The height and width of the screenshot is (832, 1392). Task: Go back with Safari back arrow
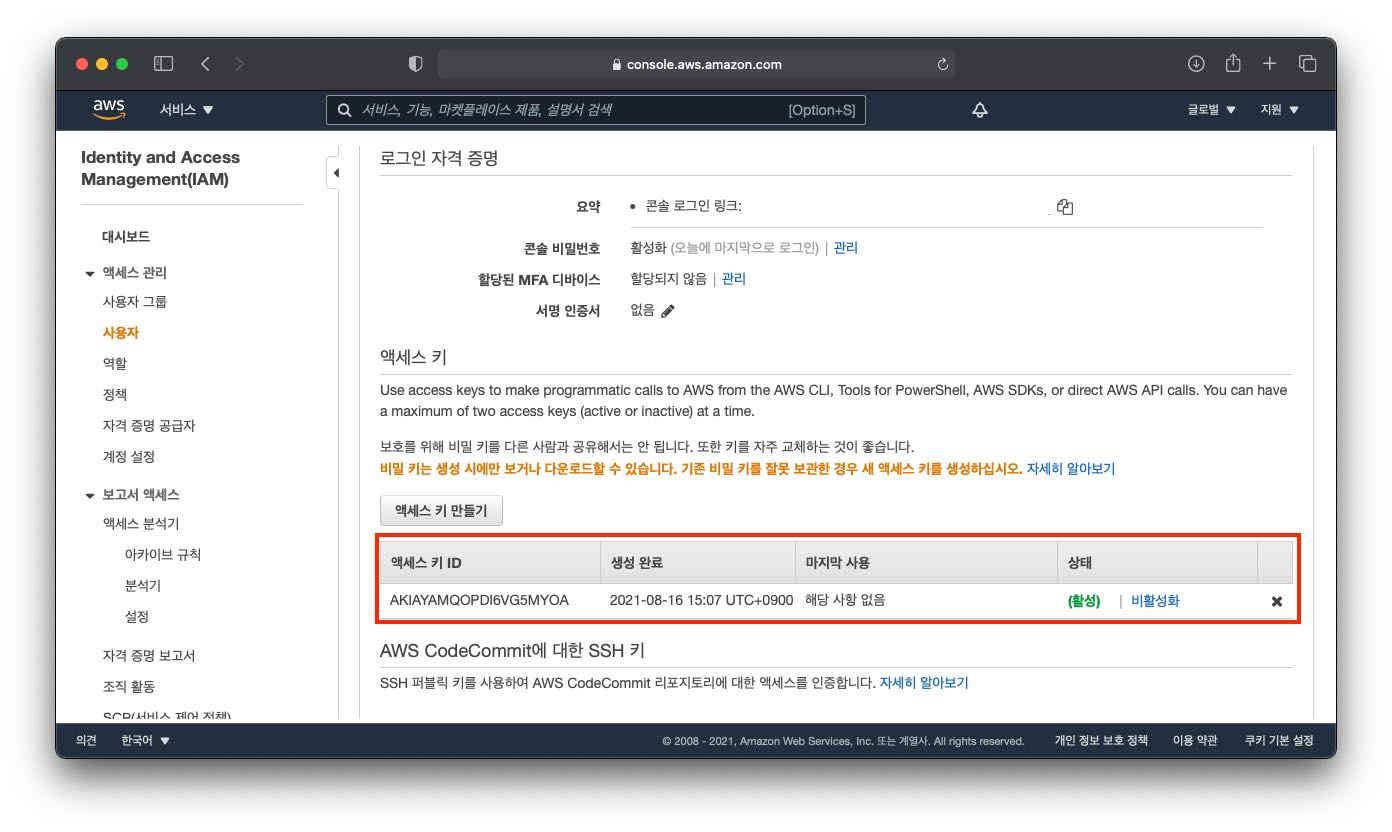click(x=205, y=64)
